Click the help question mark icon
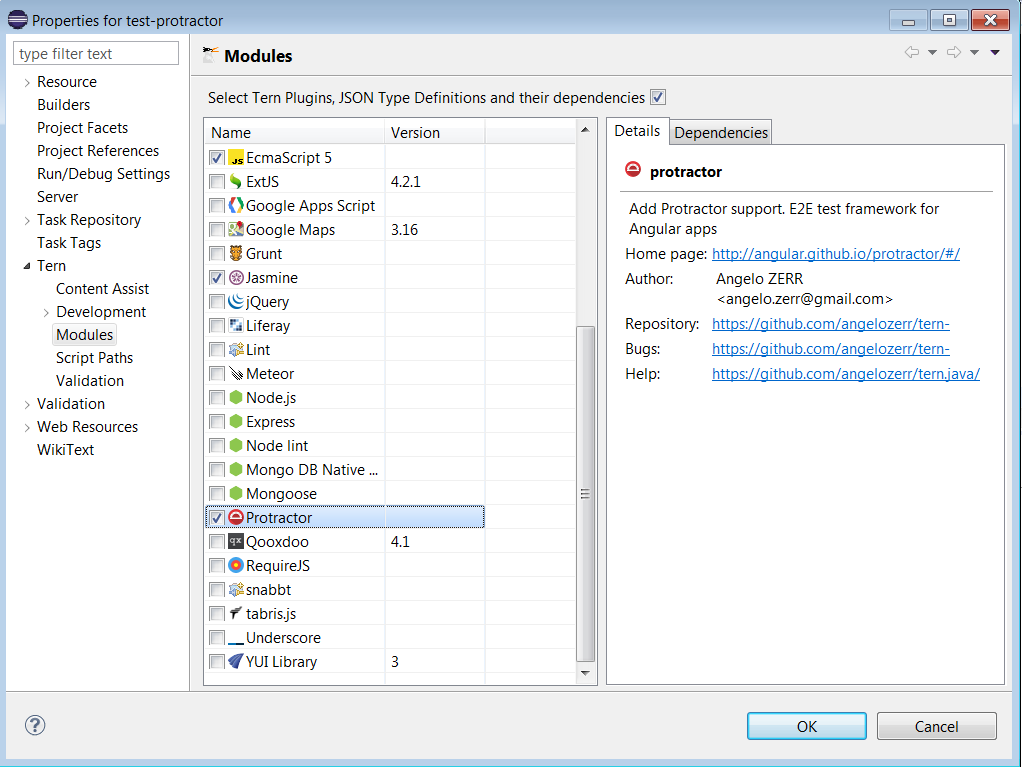Screen dimensions: 1022x767 coord(35,725)
